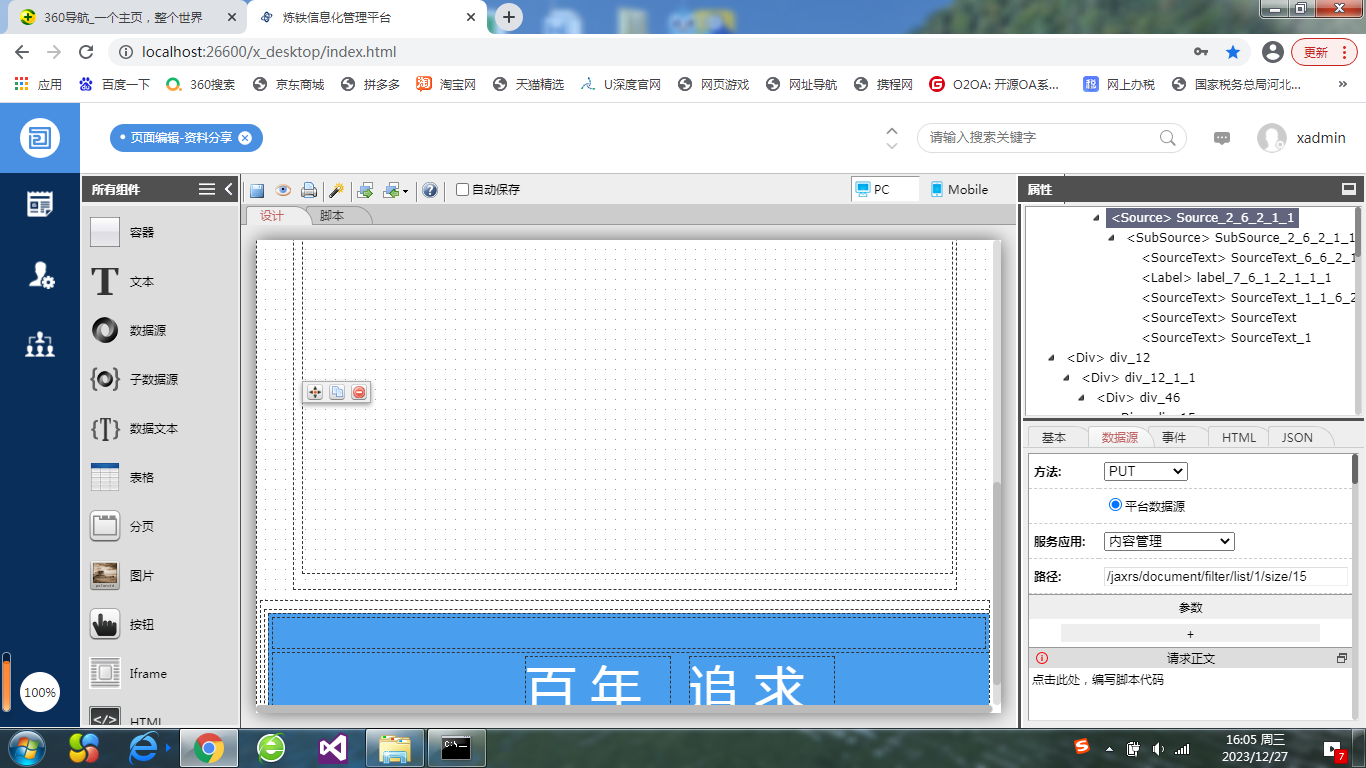The width and height of the screenshot is (1366, 768).
Task: Open the 所有组件 list menu icon
Action: (x=207, y=189)
